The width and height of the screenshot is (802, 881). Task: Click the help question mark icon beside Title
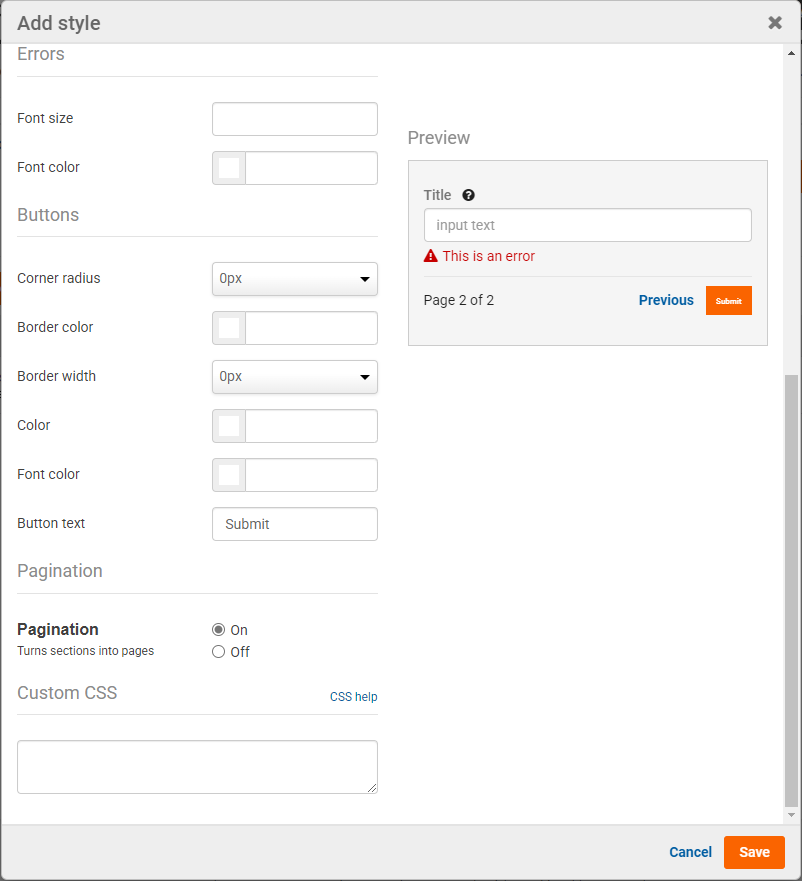(x=468, y=196)
